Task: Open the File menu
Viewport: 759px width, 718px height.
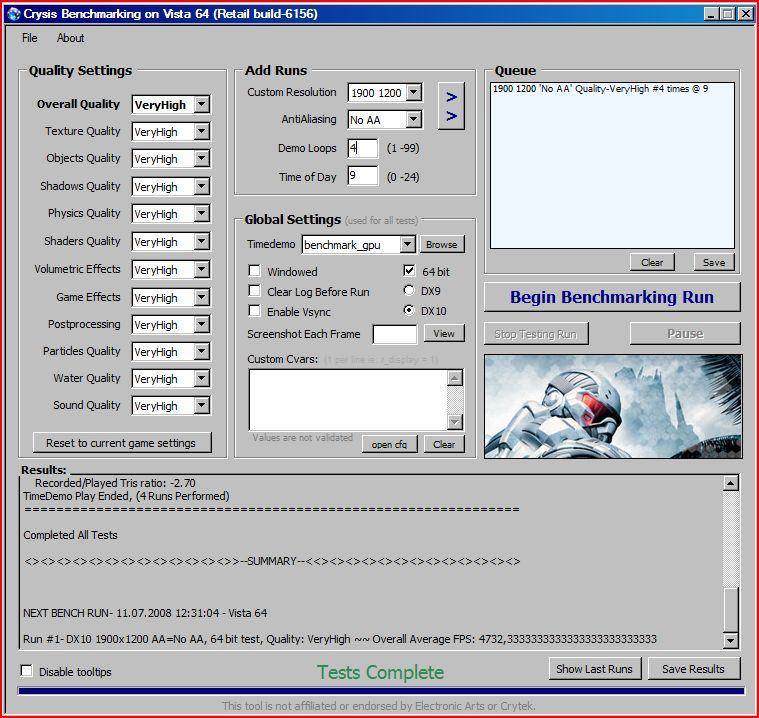Action: (x=29, y=38)
